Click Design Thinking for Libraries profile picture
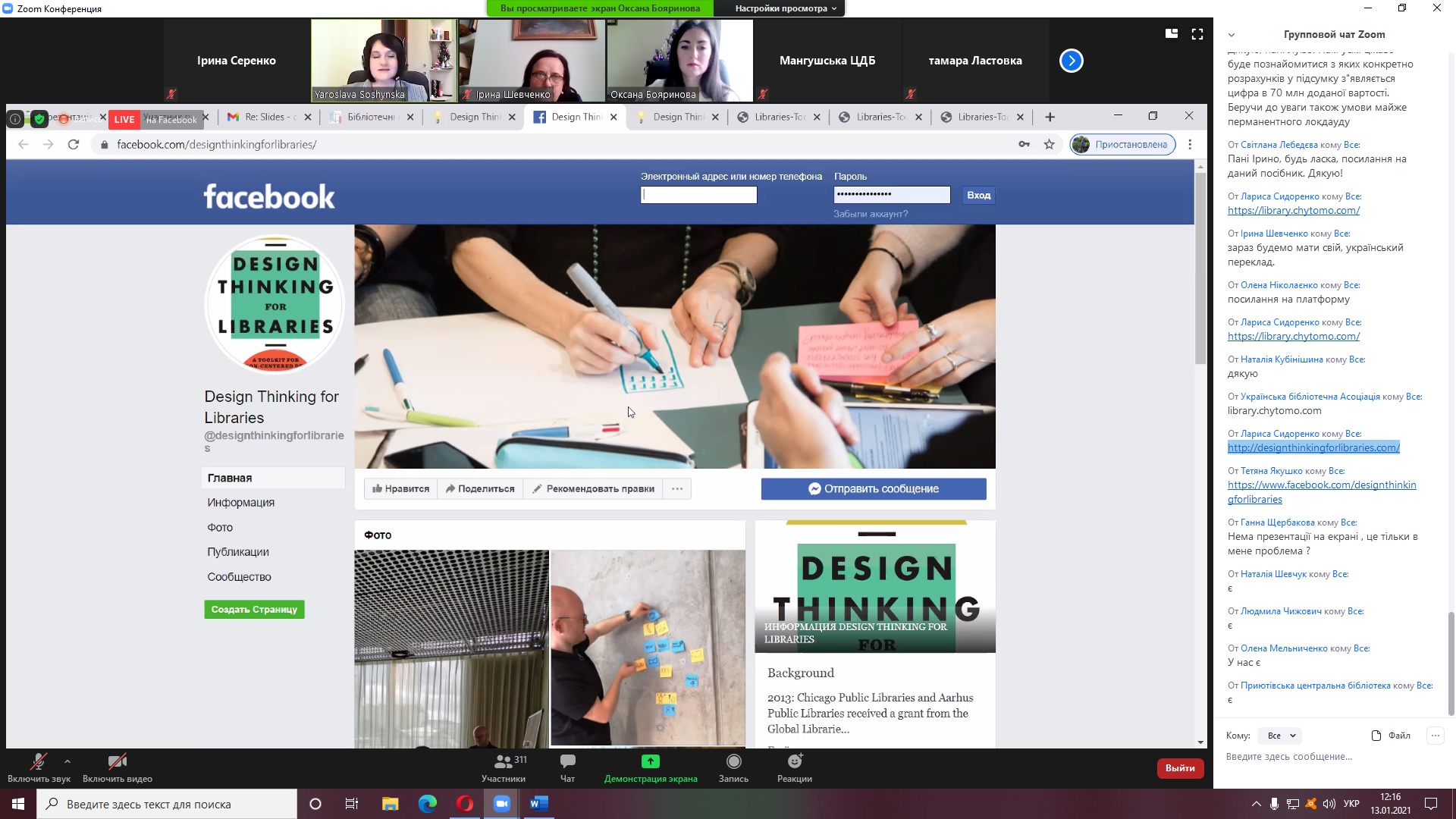 (x=275, y=304)
